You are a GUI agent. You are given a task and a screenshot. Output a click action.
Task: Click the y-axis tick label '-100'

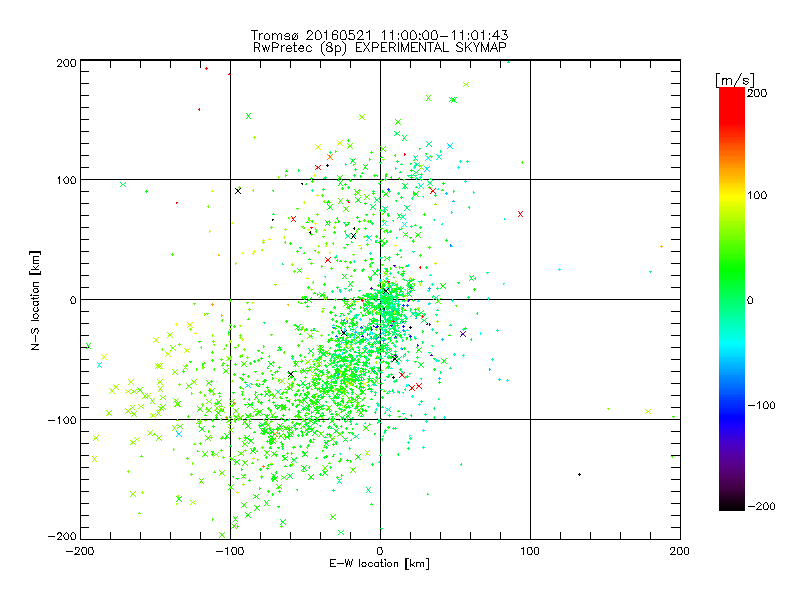[62, 420]
